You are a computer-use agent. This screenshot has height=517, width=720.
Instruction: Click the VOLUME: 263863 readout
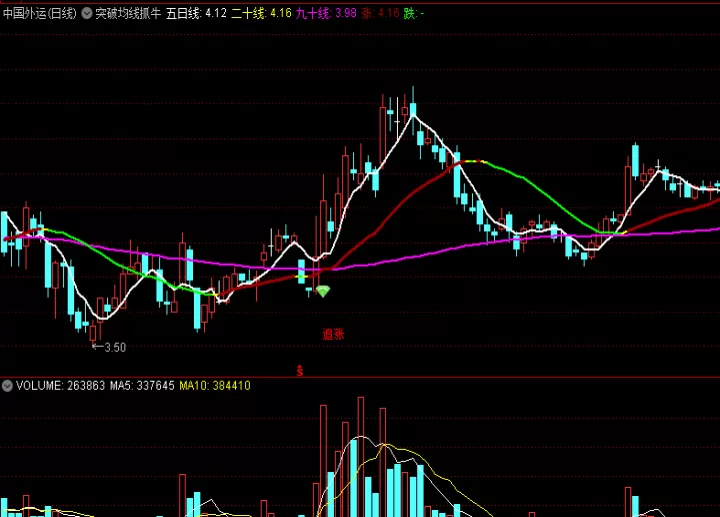tap(61, 386)
